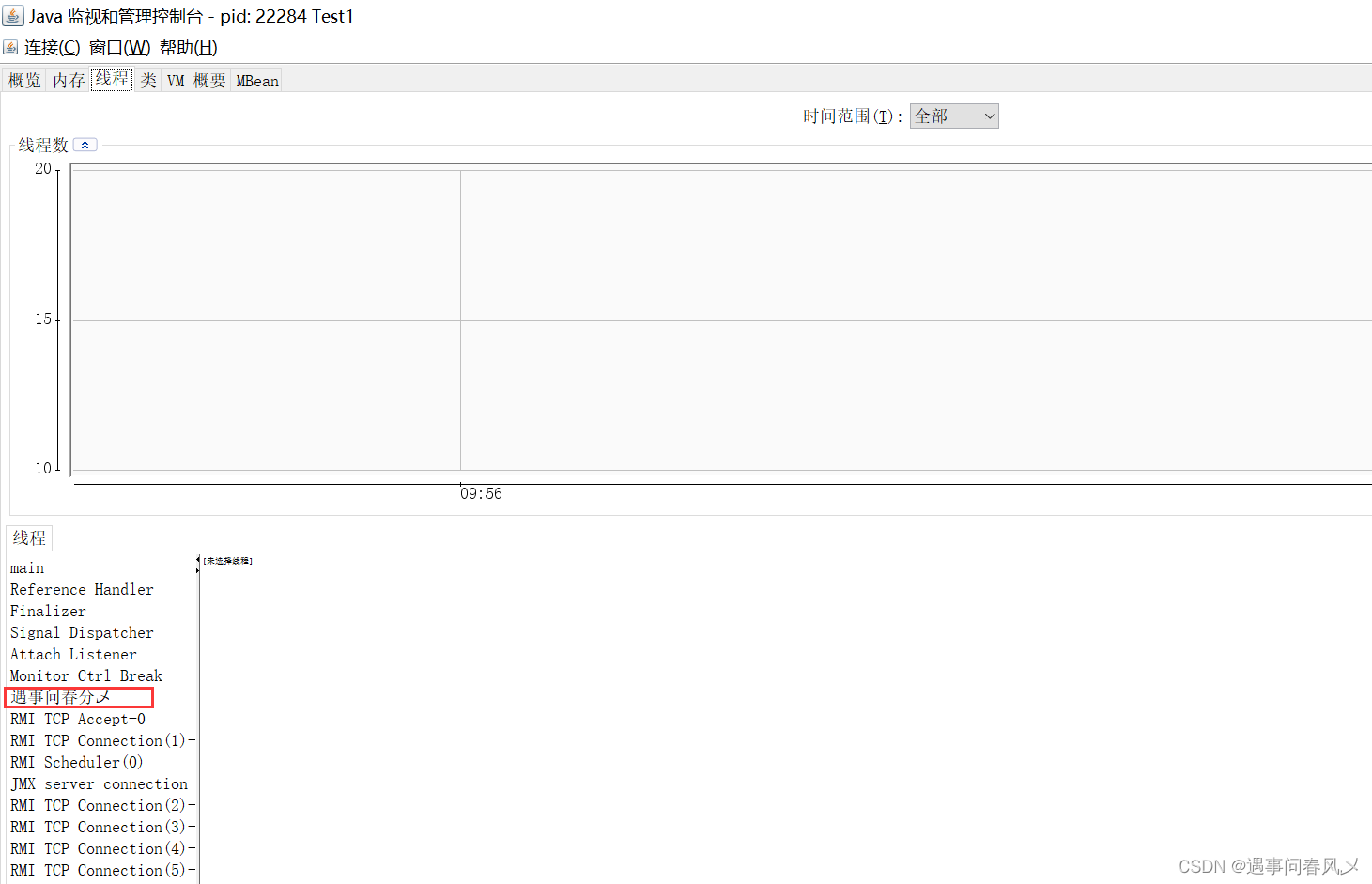Select the RMI TCP Connection(4) thread
The width and height of the screenshot is (1372, 884).
101,848
